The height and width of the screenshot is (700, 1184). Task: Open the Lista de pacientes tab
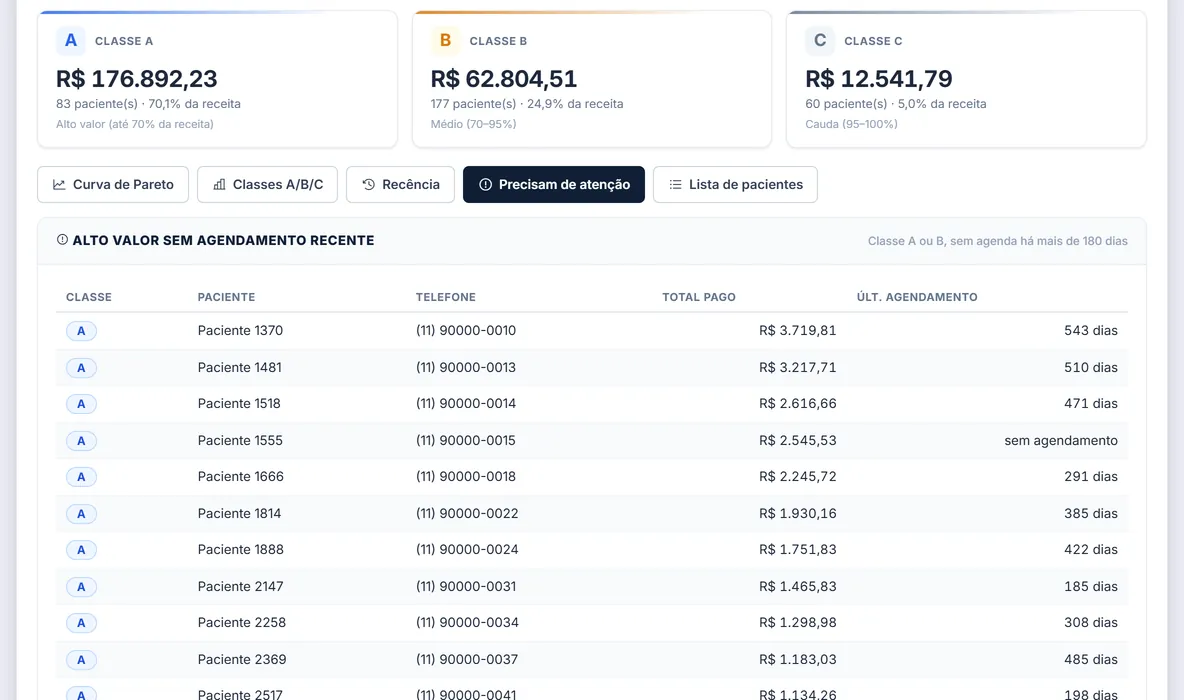click(x=735, y=184)
